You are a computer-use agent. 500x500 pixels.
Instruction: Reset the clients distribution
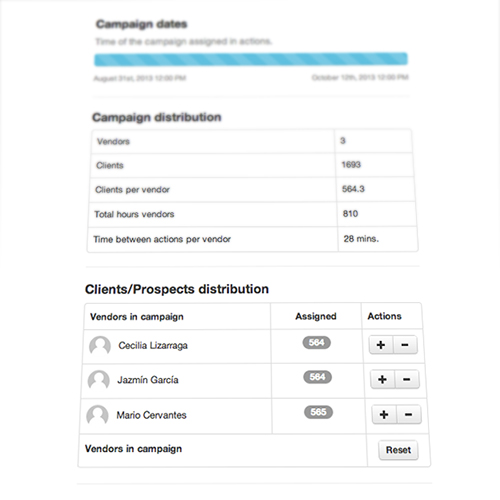click(398, 450)
